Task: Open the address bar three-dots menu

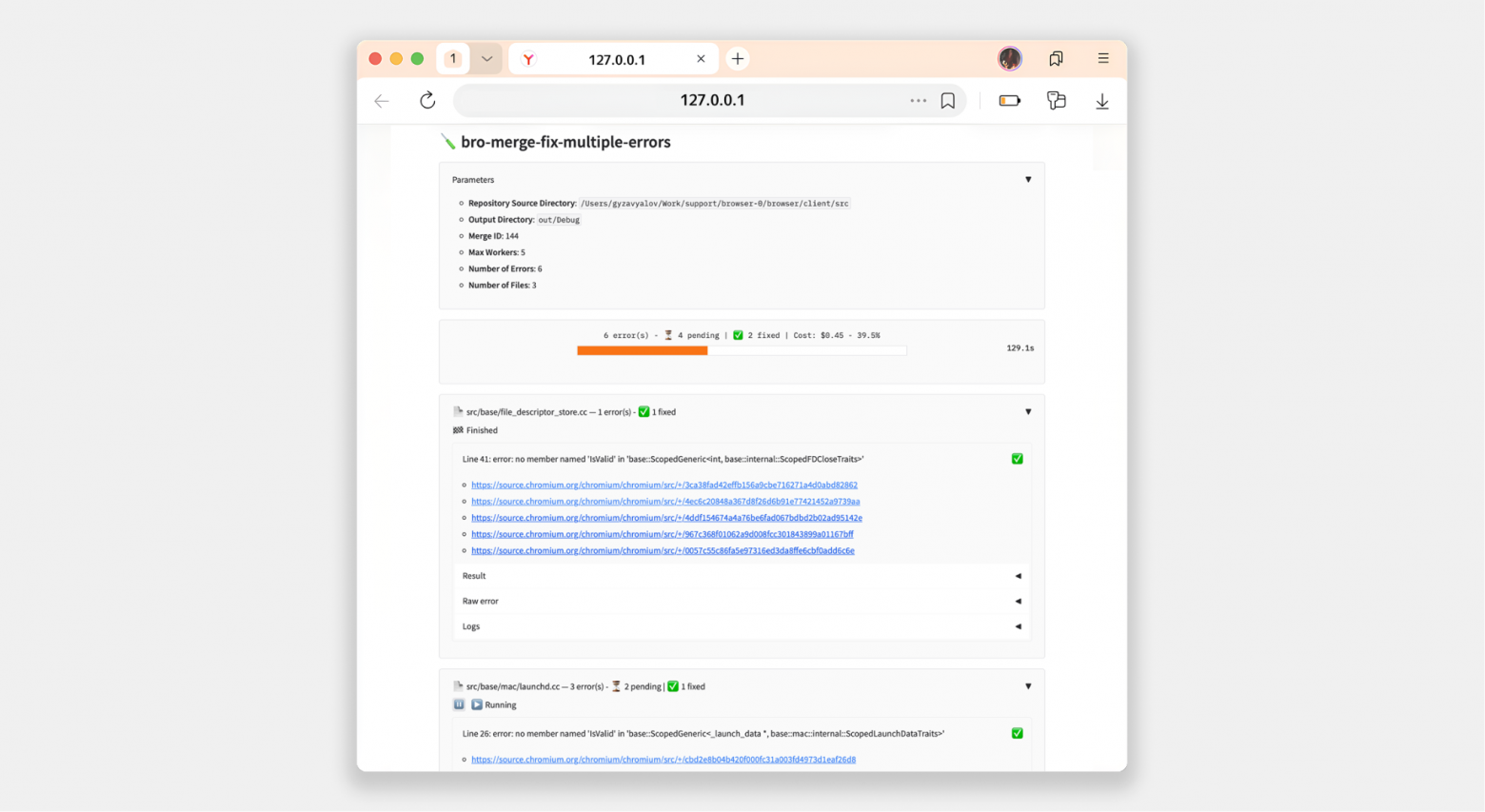Action: click(x=918, y=100)
